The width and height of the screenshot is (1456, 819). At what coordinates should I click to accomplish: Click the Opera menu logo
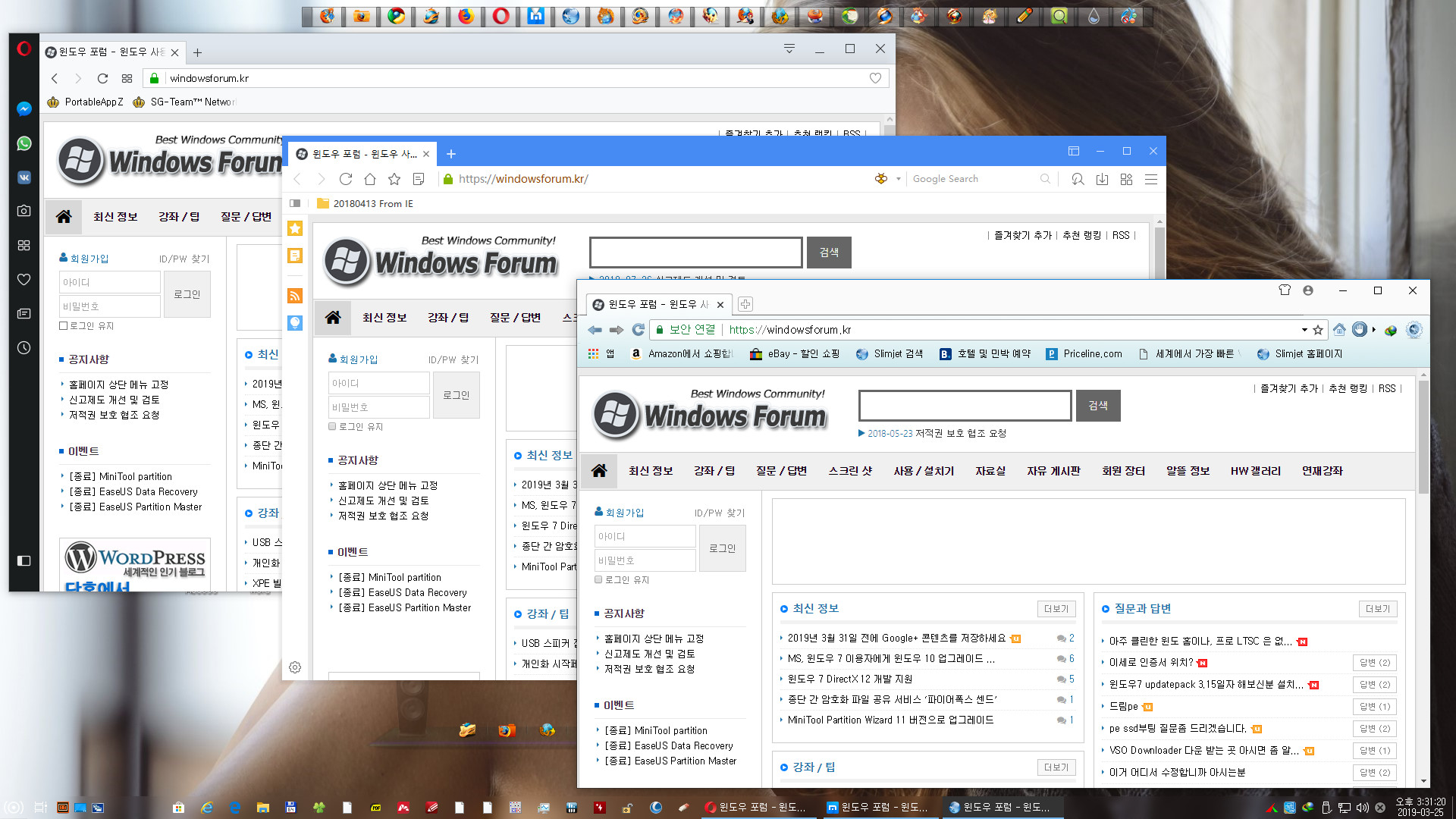point(24,49)
